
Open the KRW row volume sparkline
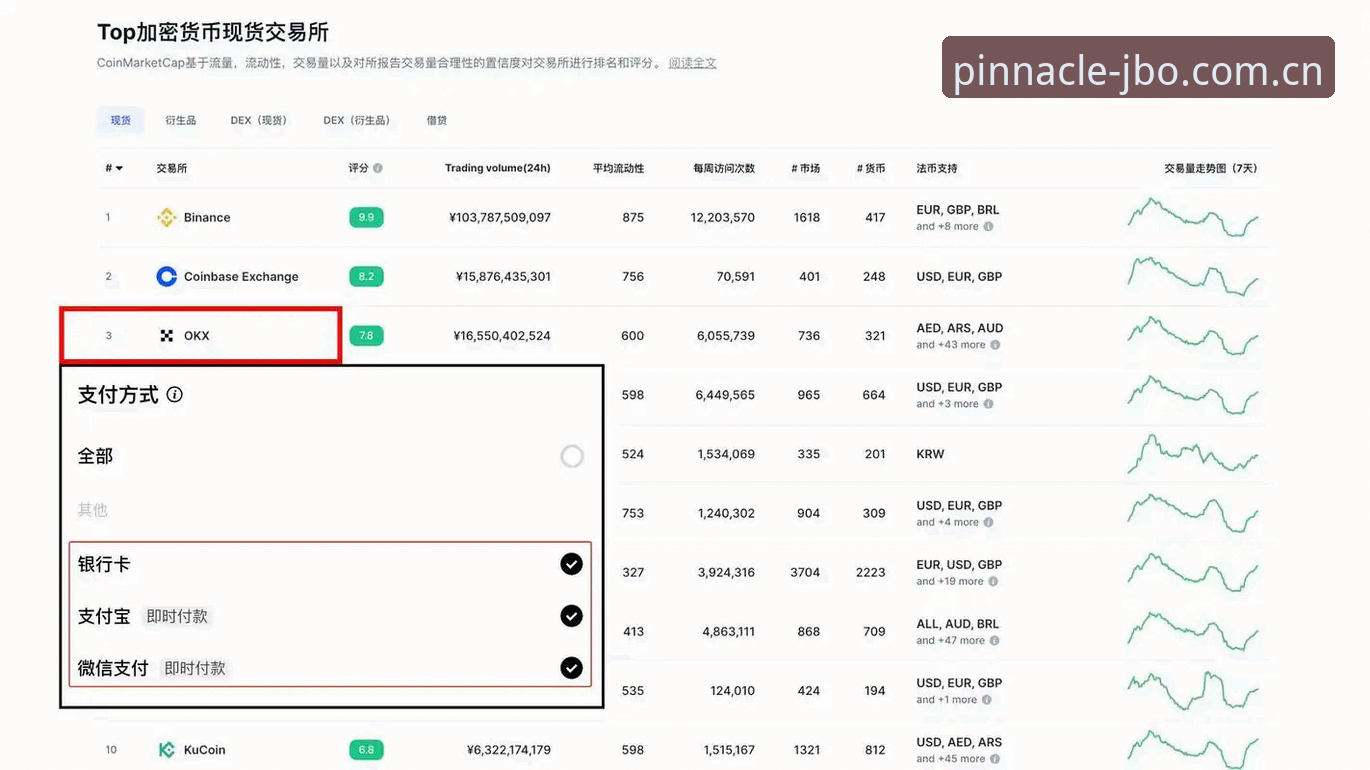pyautogui.click(x=1193, y=454)
